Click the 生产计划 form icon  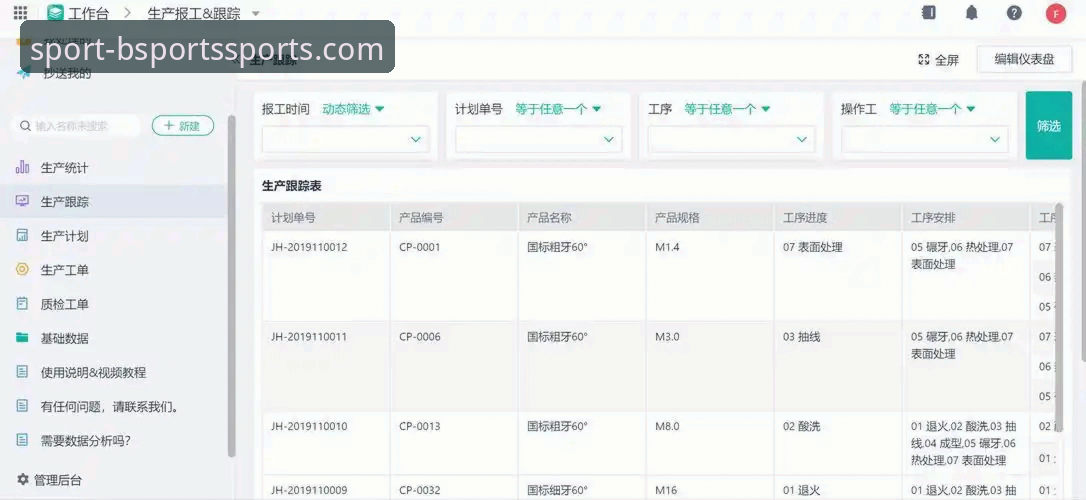[x=23, y=235]
